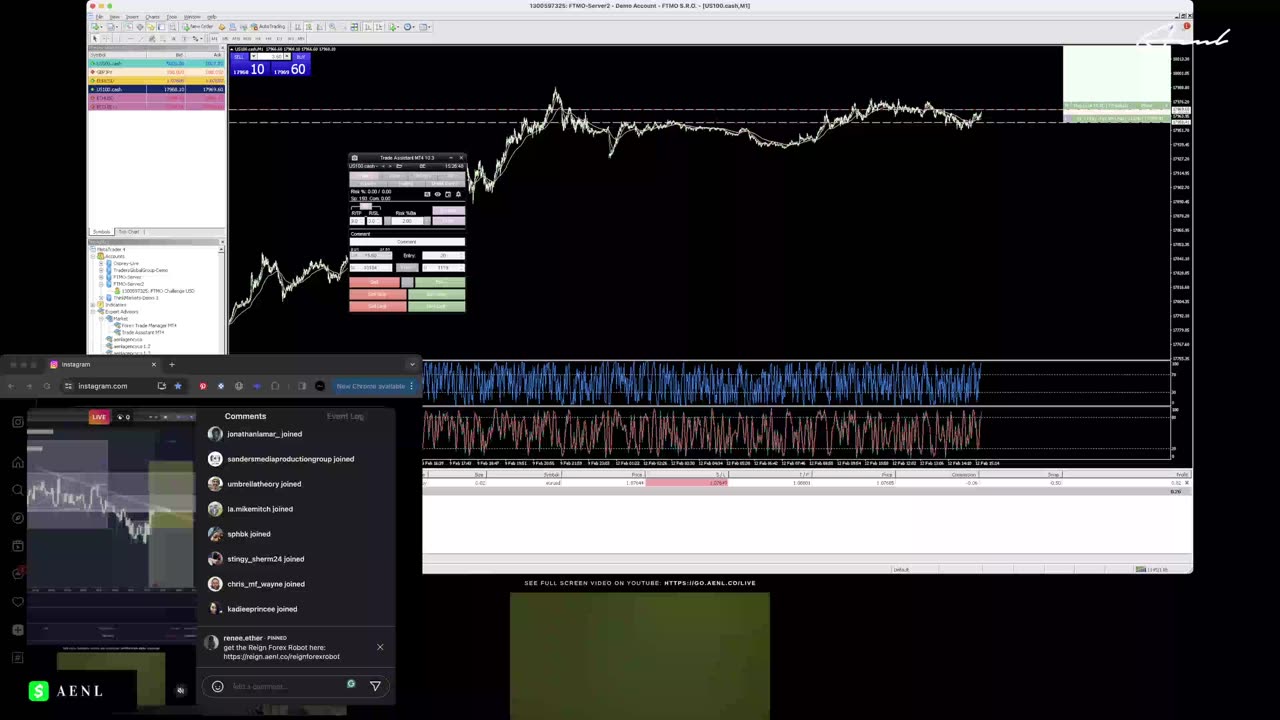The height and width of the screenshot is (720, 1280).
Task: Expand the TradersGlobalGroup-Demo node
Action: 101,270
